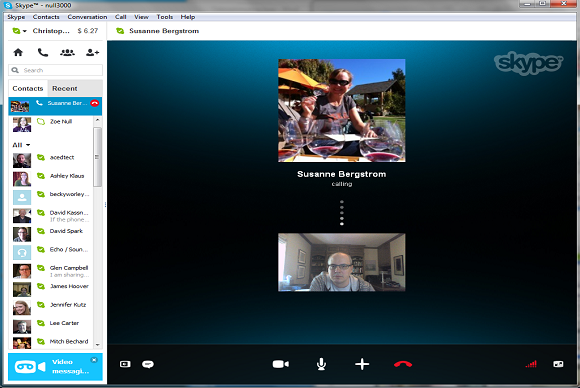This screenshot has height=388, width=580.
Task: End call from red icon in Susanne row
Action: click(x=95, y=103)
